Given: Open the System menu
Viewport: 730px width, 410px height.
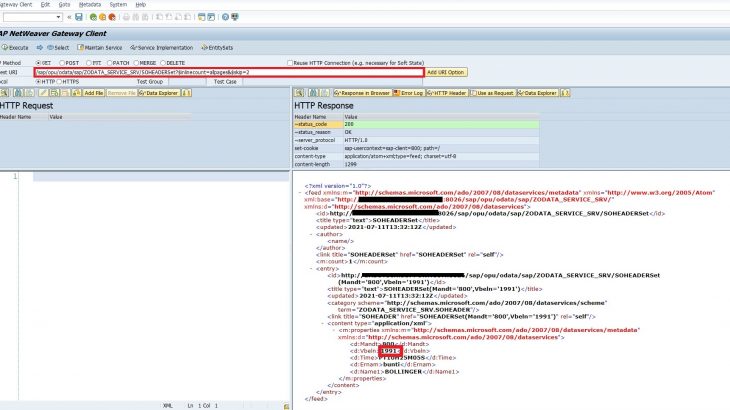Looking at the screenshot, I should pyautogui.click(x=118, y=4).
